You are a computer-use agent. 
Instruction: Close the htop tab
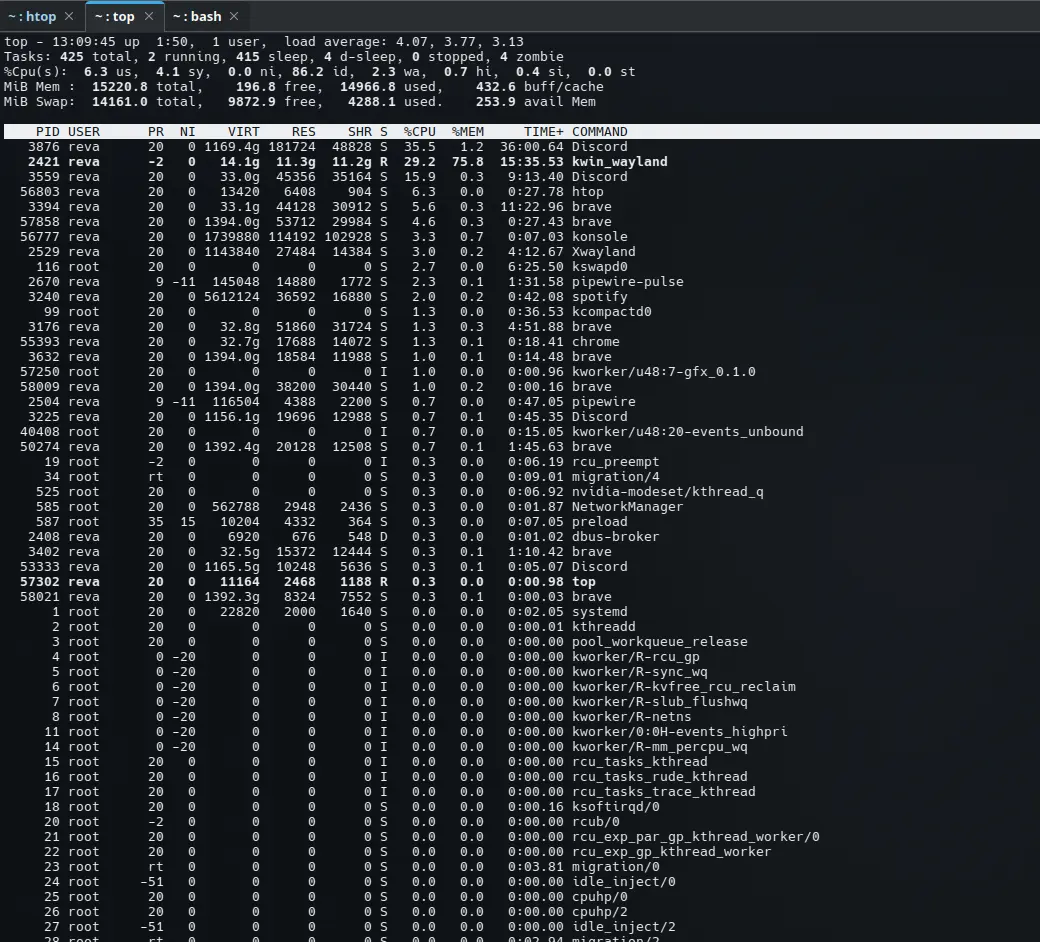70,16
